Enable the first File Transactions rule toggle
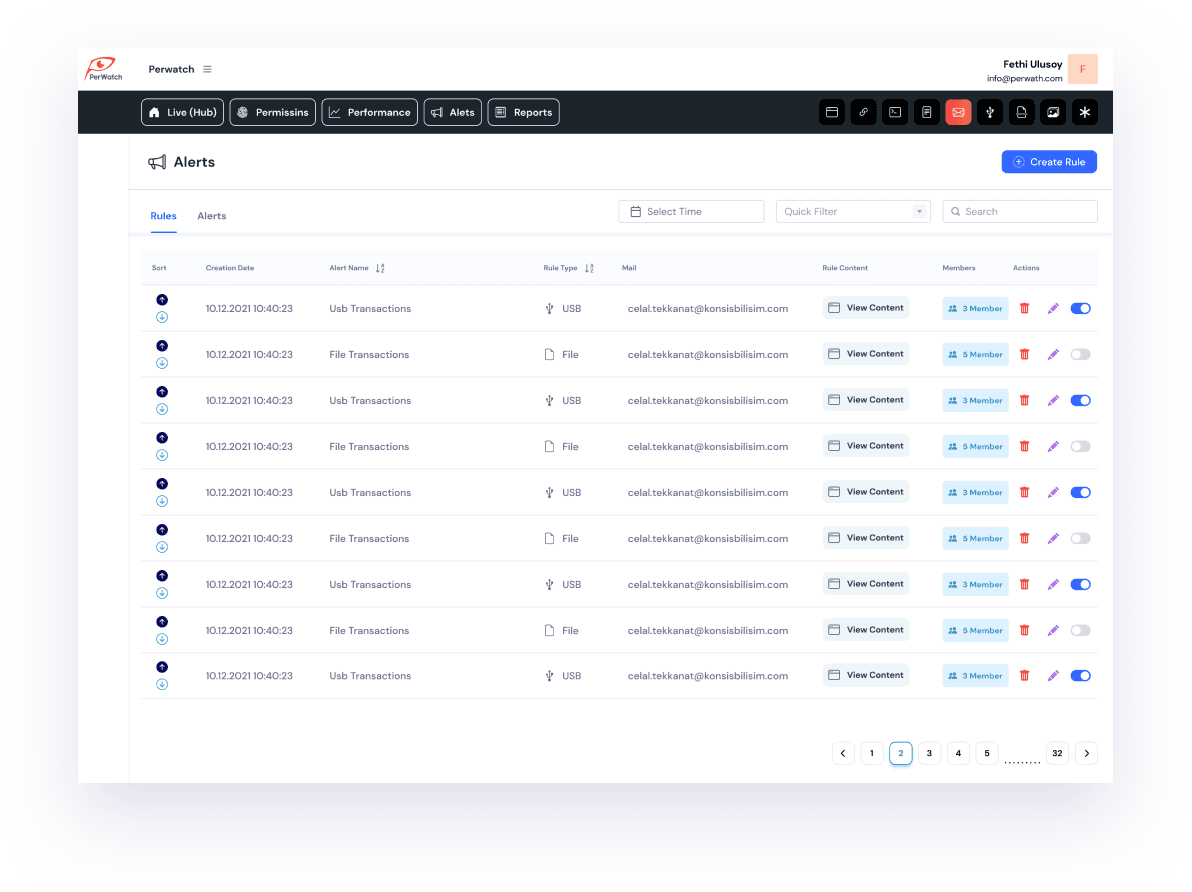Screen dimensions: 1192x892 click(1080, 355)
